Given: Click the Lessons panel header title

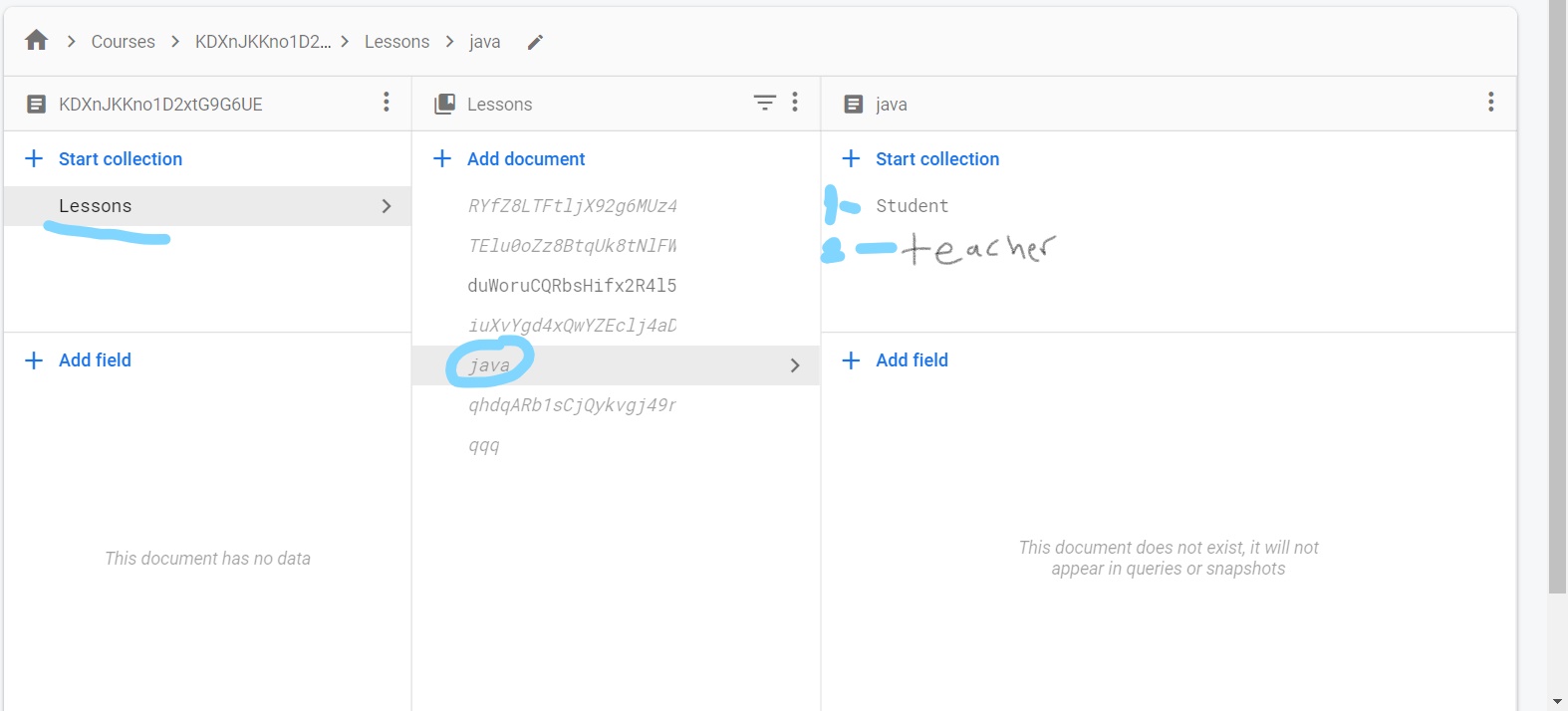Looking at the screenshot, I should pyautogui.click(x=499, y=105).
